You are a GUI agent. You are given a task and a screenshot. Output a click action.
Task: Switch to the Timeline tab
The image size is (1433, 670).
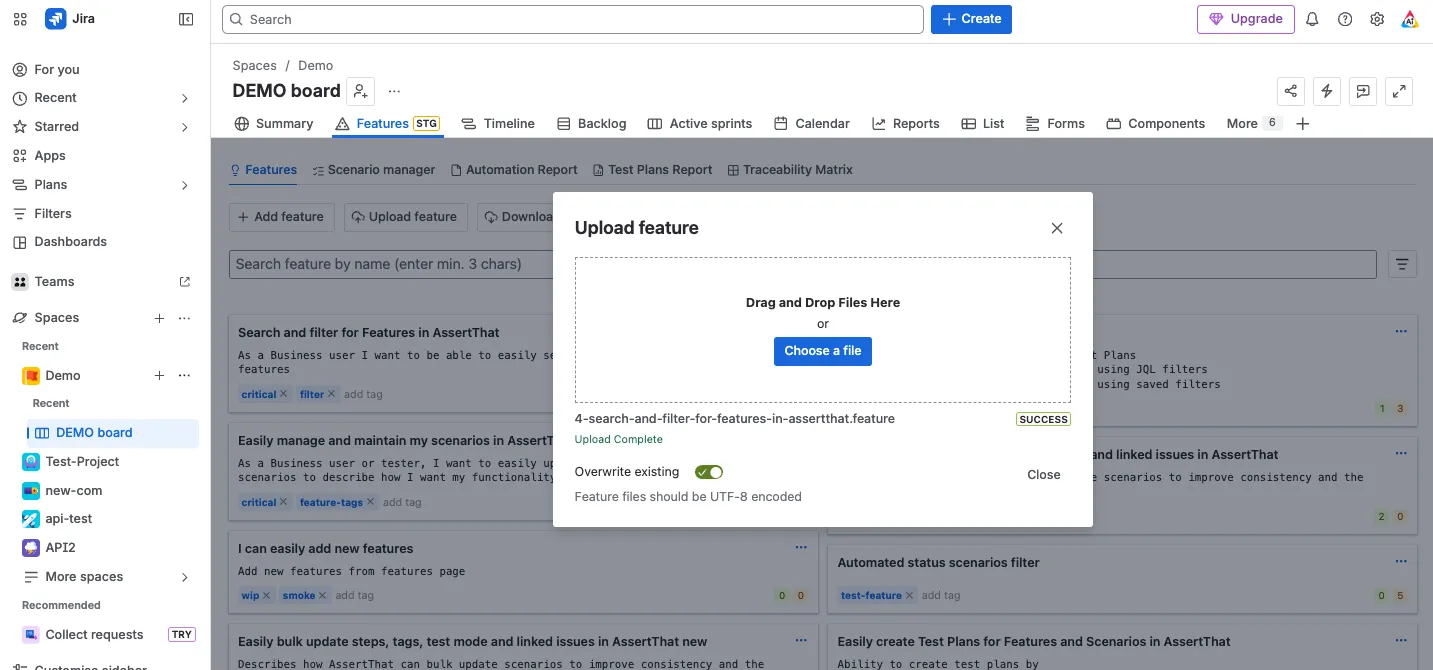tap(498, 124)
